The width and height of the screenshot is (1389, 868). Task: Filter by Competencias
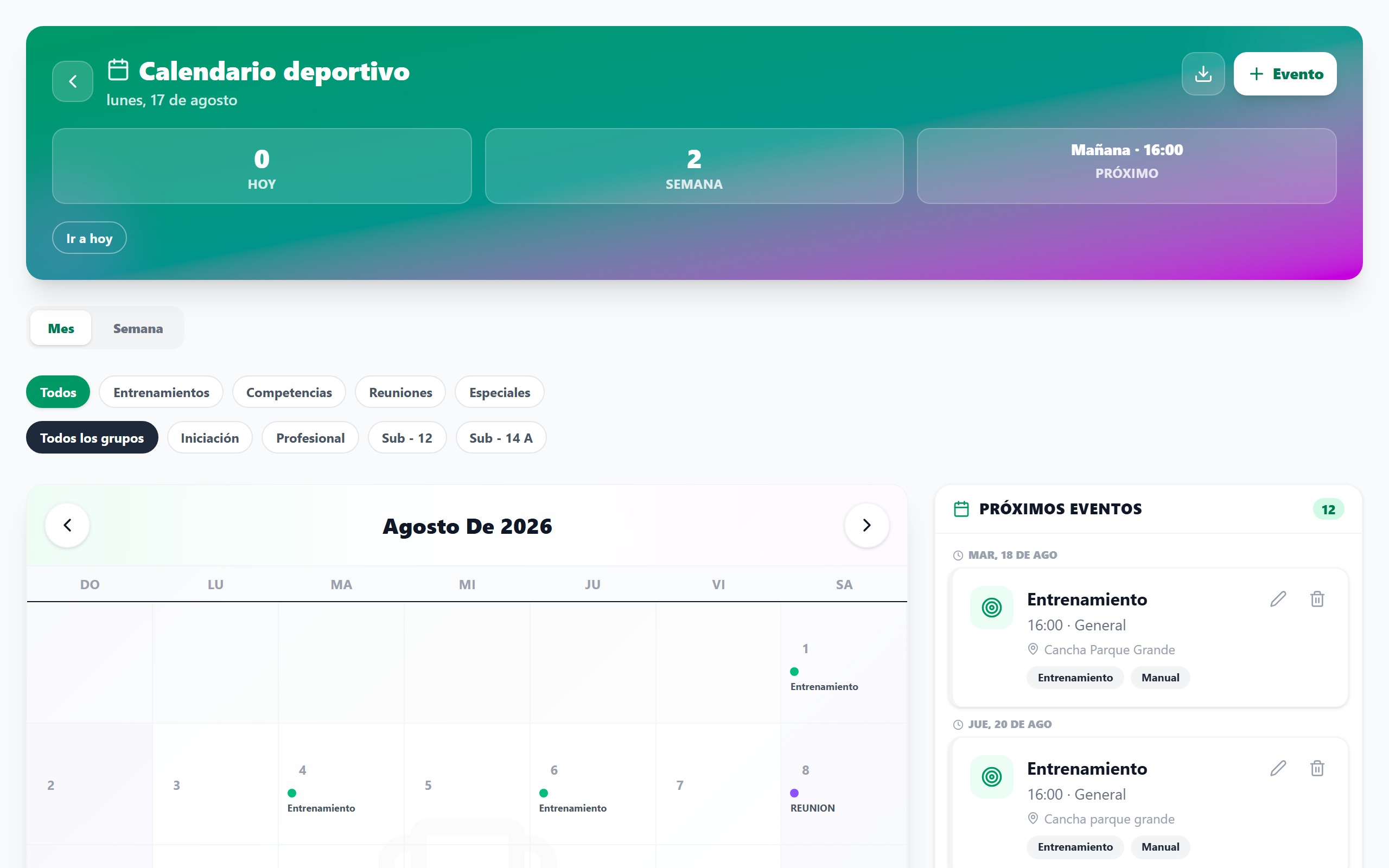289,392
